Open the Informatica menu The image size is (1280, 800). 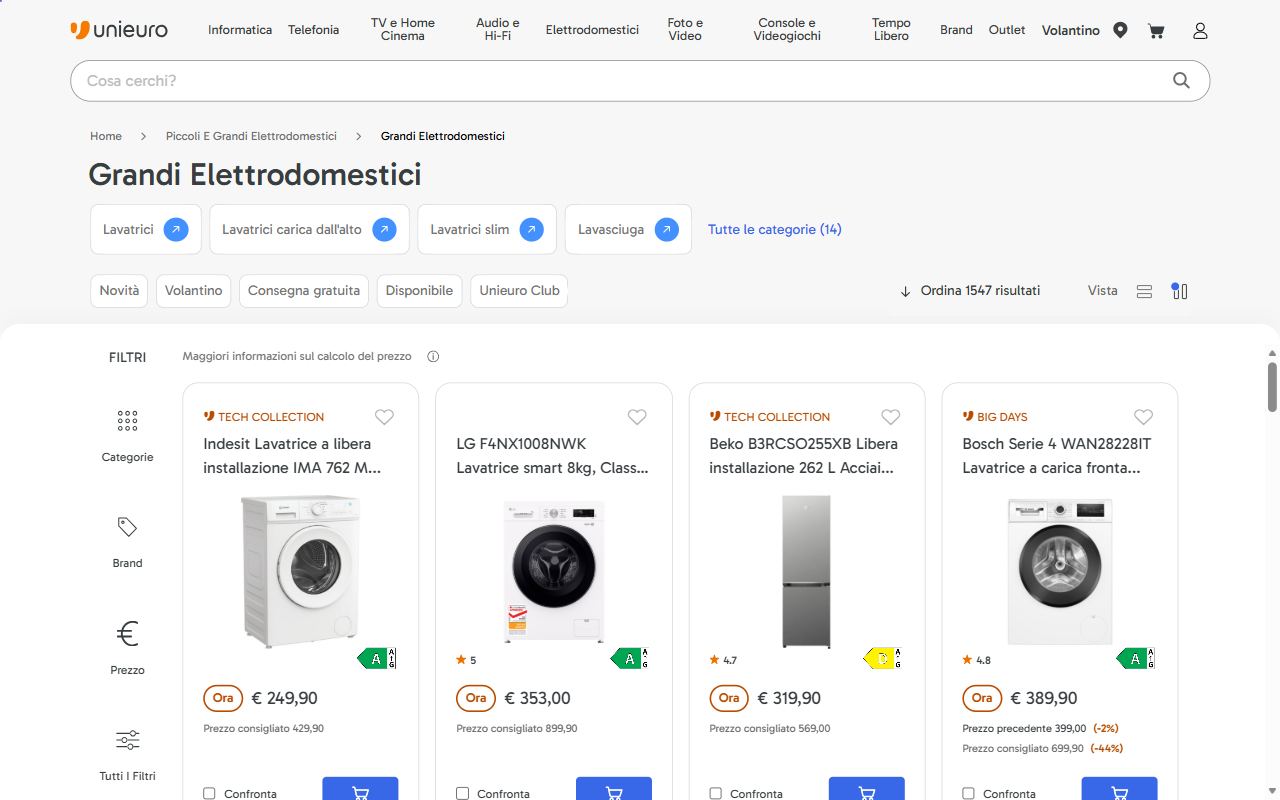240,30
